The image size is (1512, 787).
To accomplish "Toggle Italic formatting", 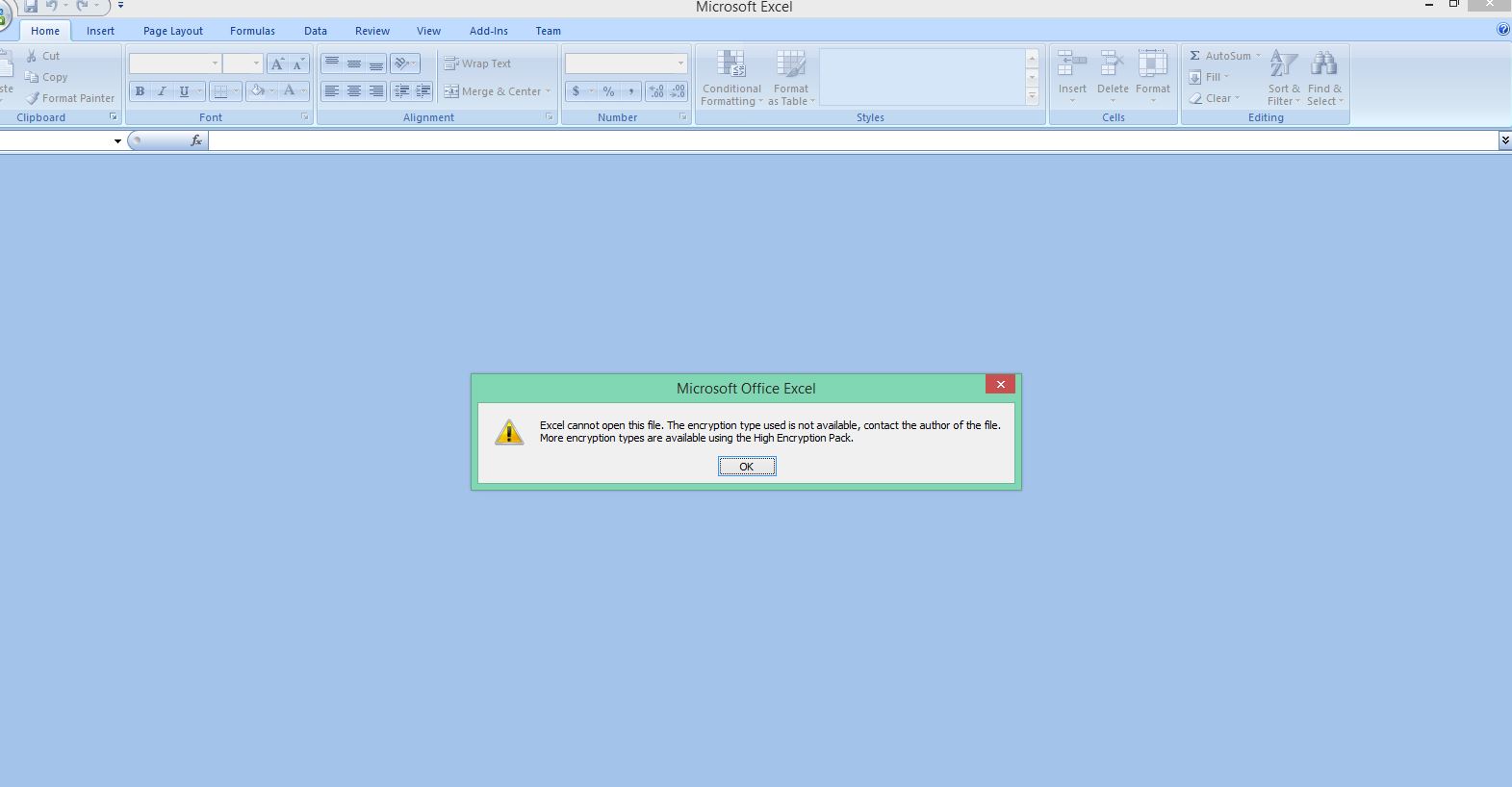I will coord(162,91).
